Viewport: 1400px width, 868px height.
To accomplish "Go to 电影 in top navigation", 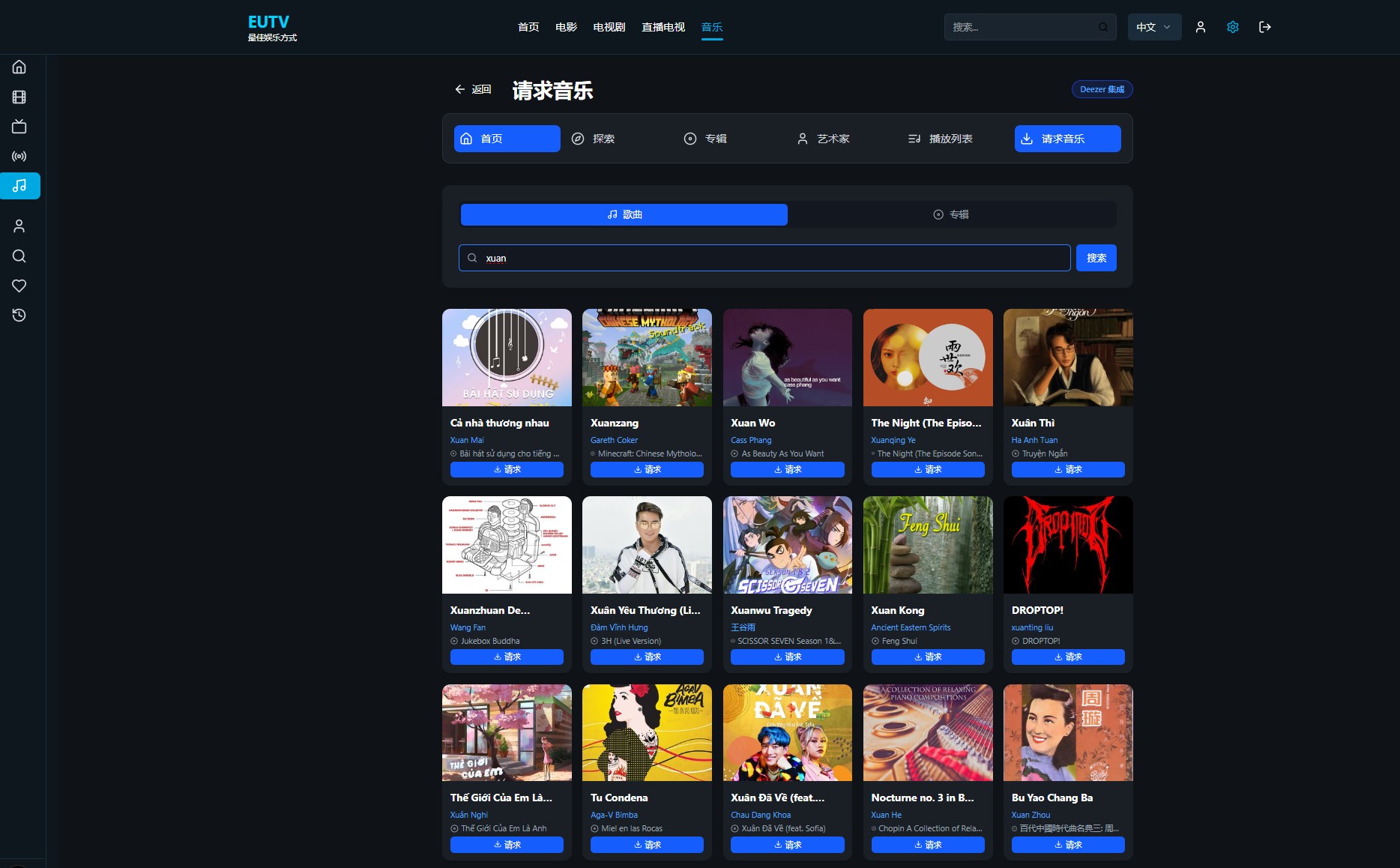I will 566,27.
